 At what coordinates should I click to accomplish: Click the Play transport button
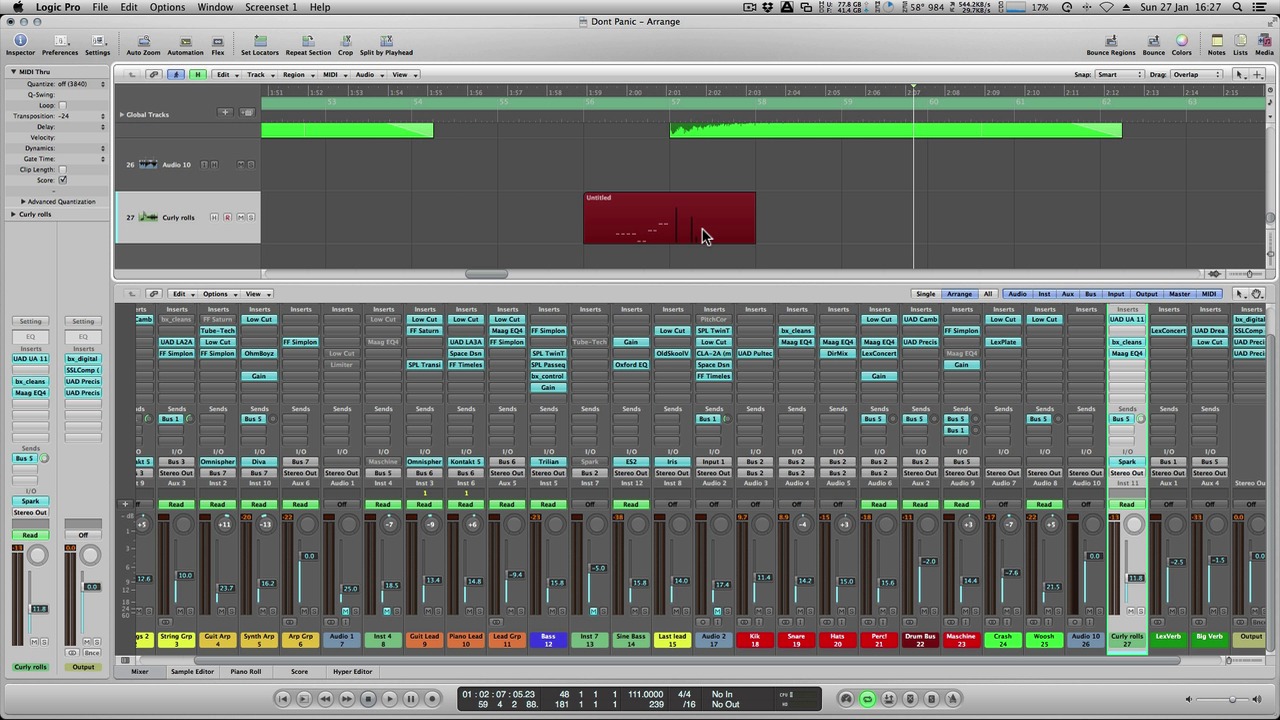389,699
